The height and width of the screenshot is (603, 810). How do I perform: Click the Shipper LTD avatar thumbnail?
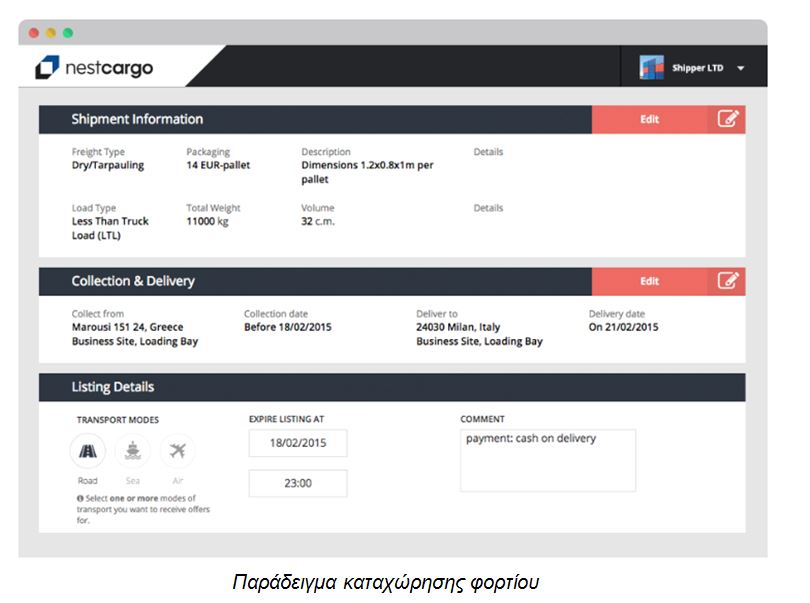tap(652, 68)
